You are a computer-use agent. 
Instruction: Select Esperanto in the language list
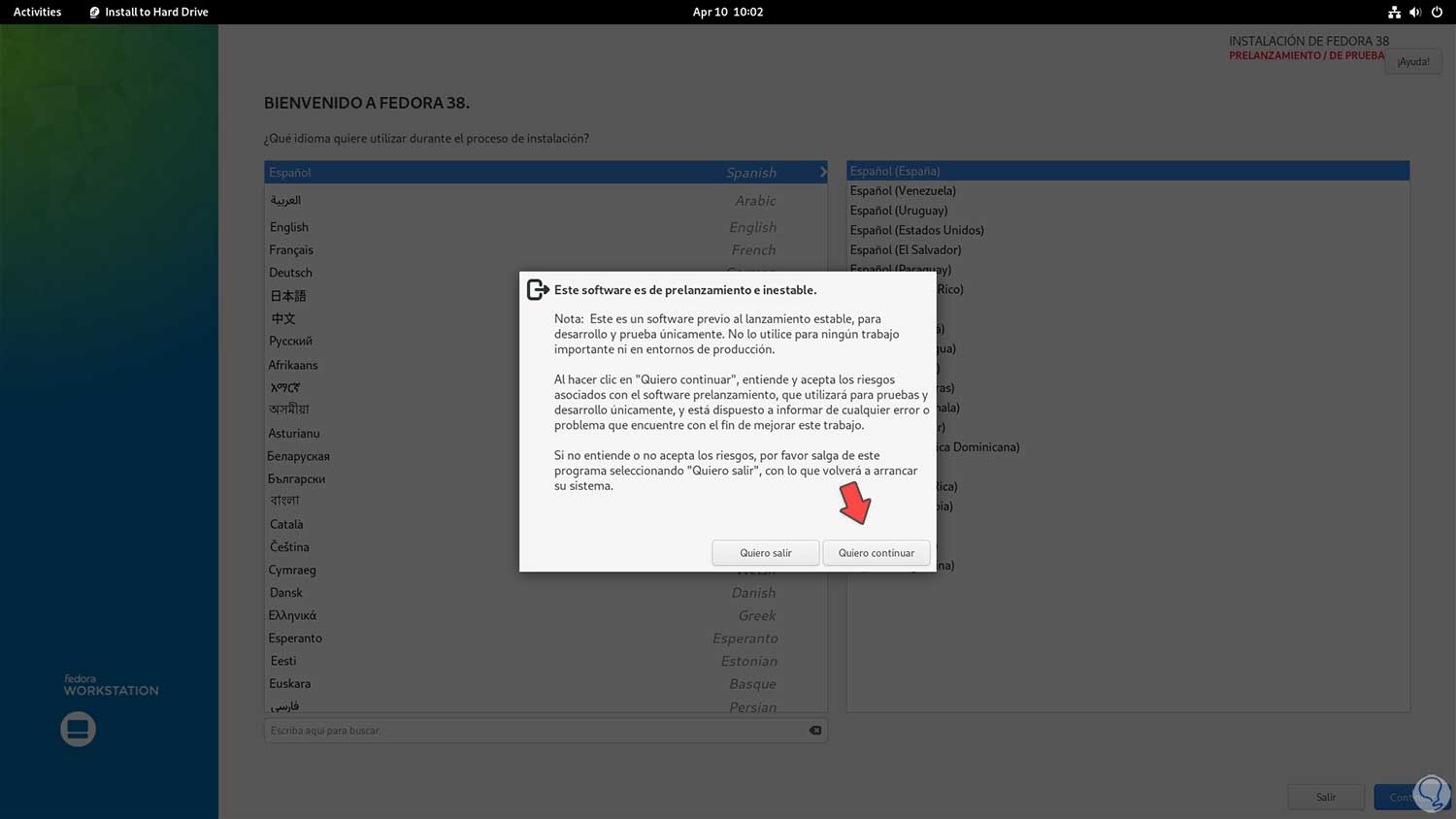point(546,638)
